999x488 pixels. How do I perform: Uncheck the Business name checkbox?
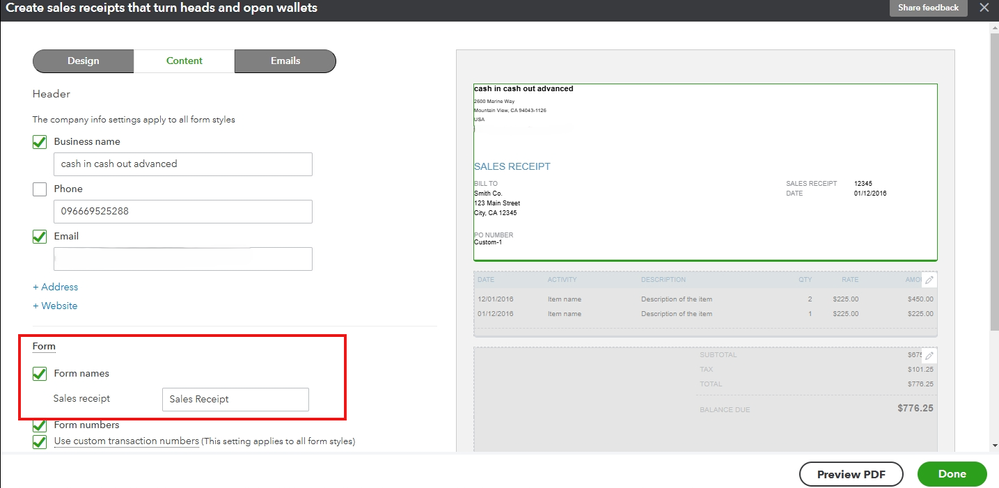pyautogui.click(x=40, y=142)
